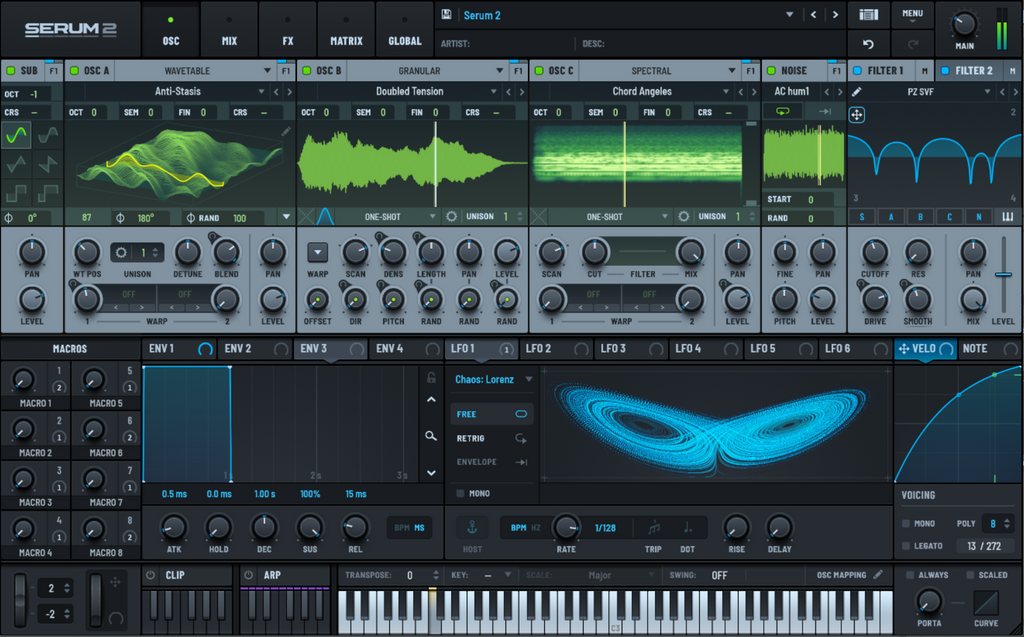1024x637 pixels.
Task: Click the noise loop mode icon
Action: [782, 112]
